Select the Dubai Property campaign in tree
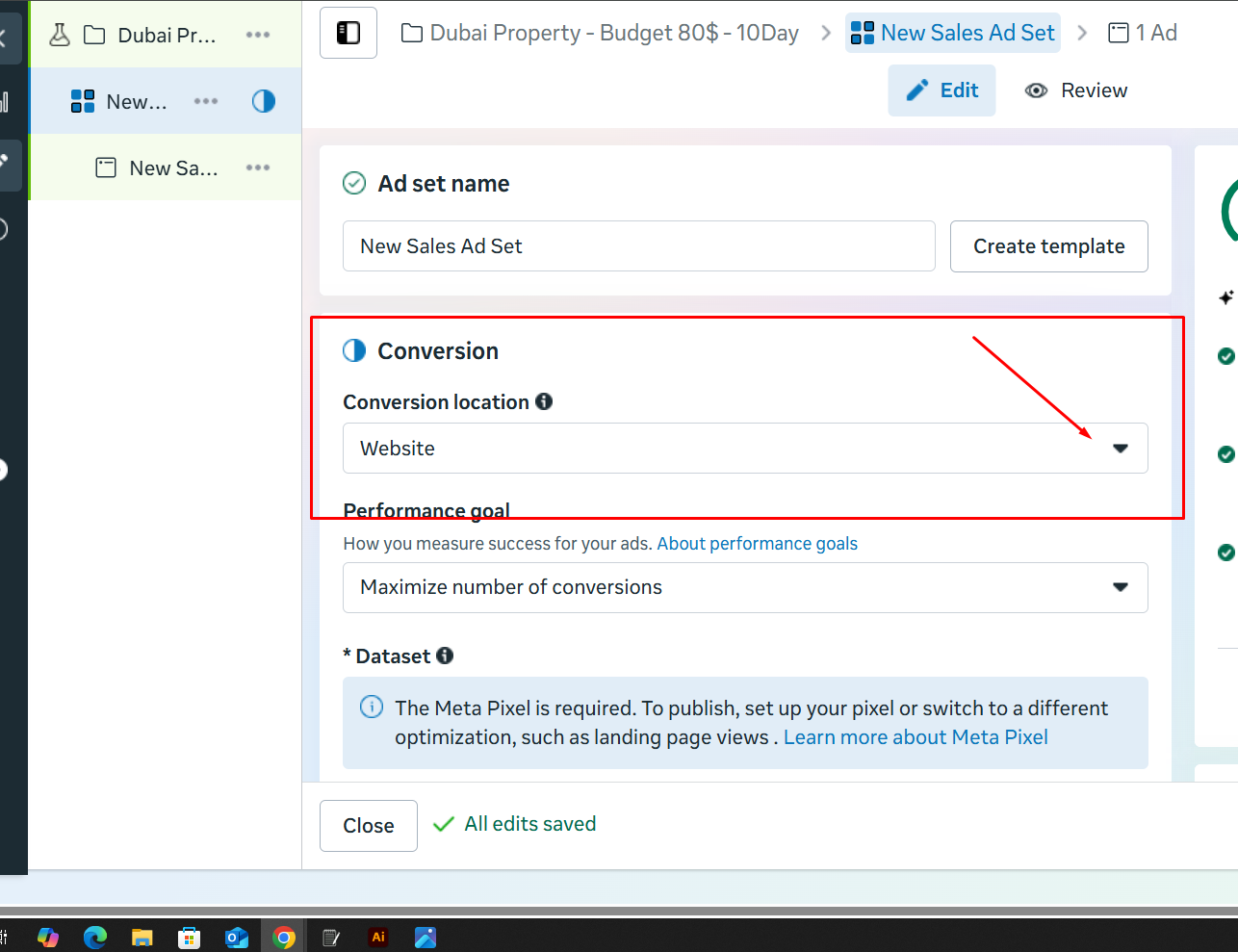Screen dimensions: 1238x952 coord(167,36)
